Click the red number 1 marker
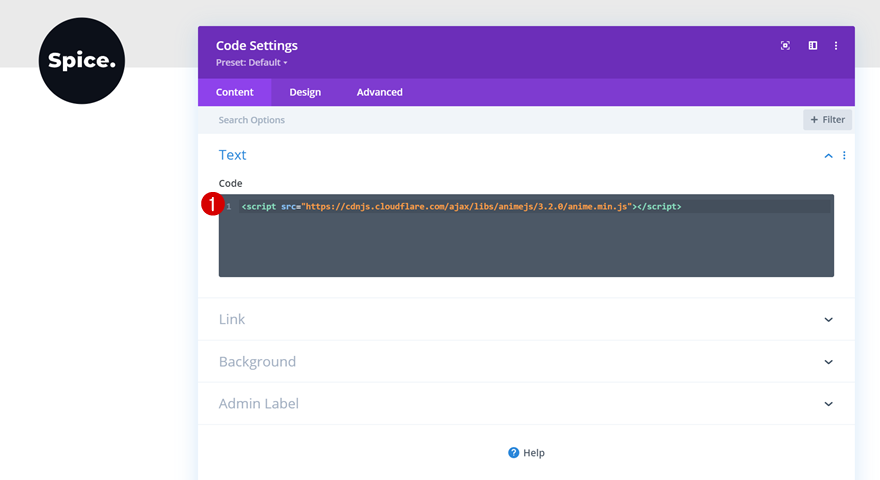 212,204
